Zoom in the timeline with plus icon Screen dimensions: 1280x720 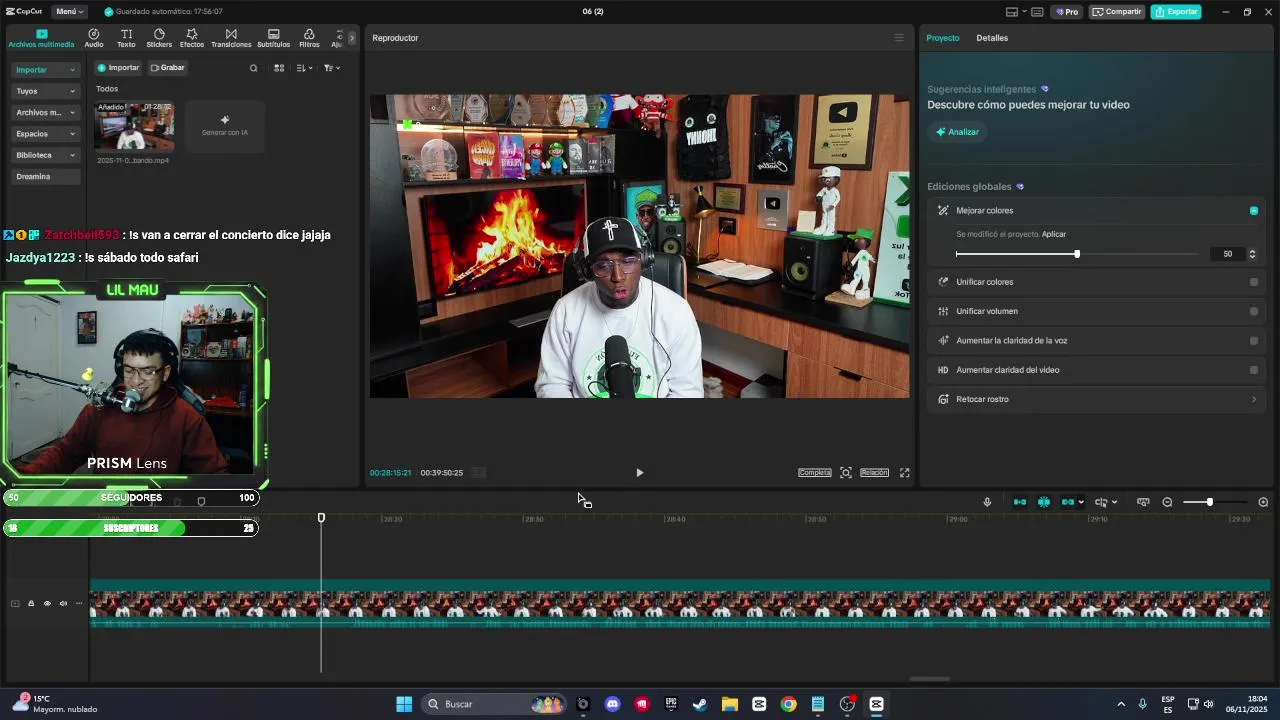[1263, 502]
